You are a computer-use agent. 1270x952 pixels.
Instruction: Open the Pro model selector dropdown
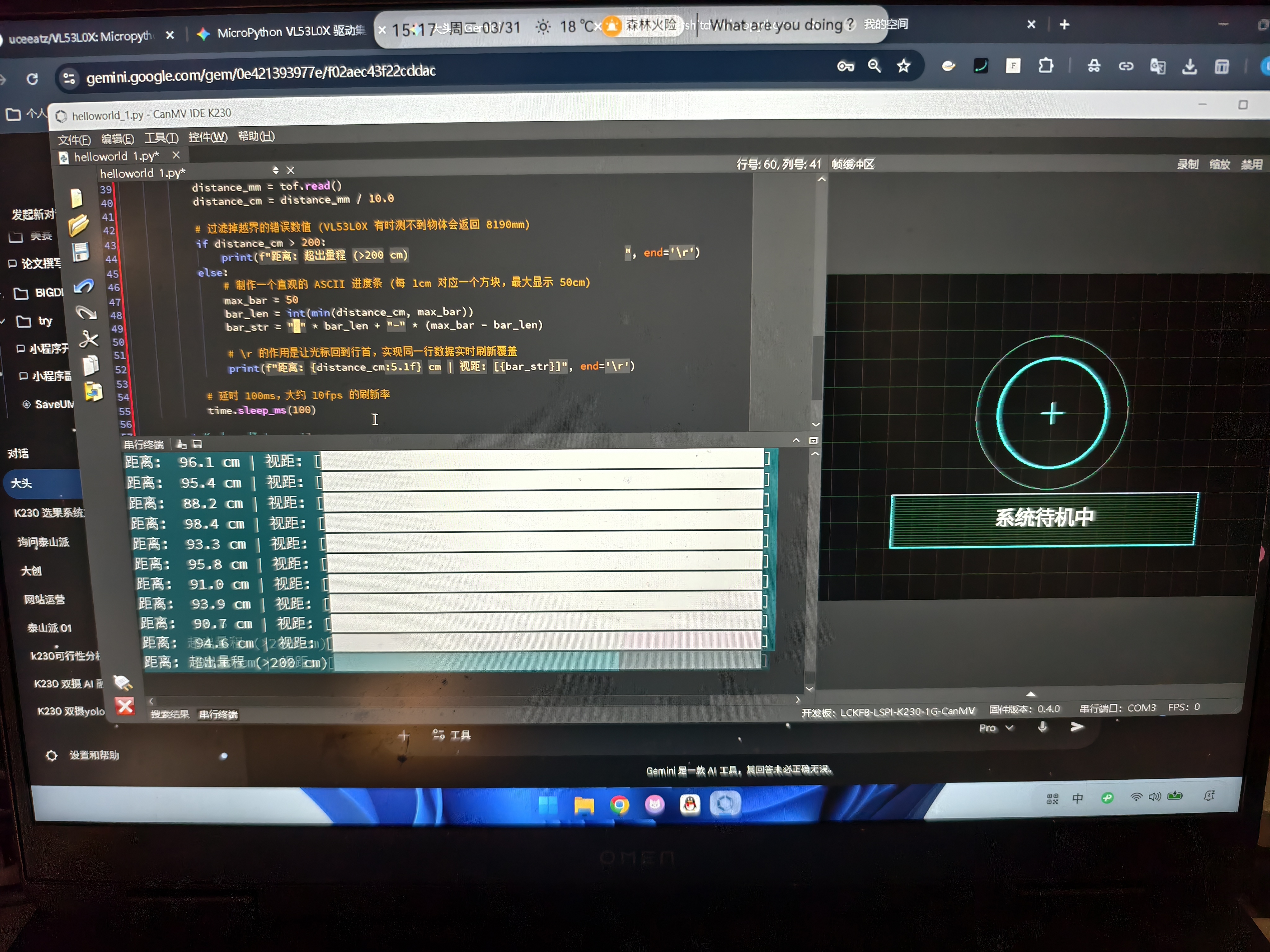(x=996, y=728)
